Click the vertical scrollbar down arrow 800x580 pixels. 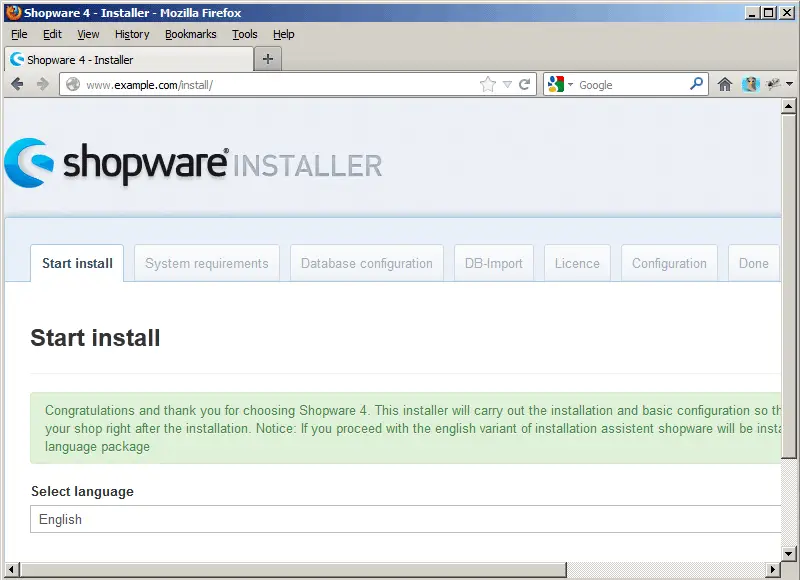click(x=788, y=553)
